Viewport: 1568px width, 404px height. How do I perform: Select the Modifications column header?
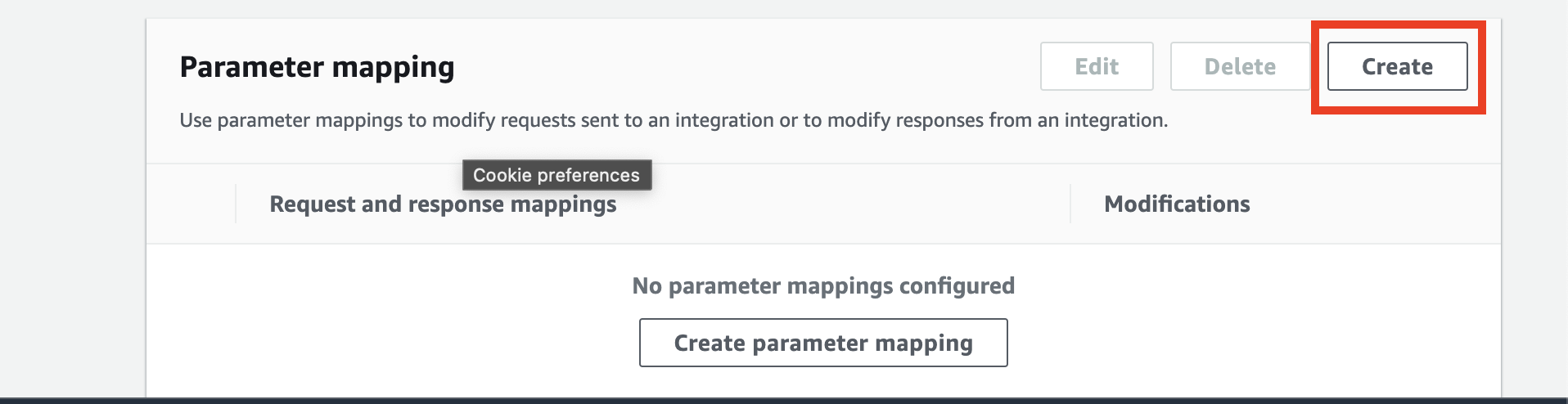coord(1176,204)
